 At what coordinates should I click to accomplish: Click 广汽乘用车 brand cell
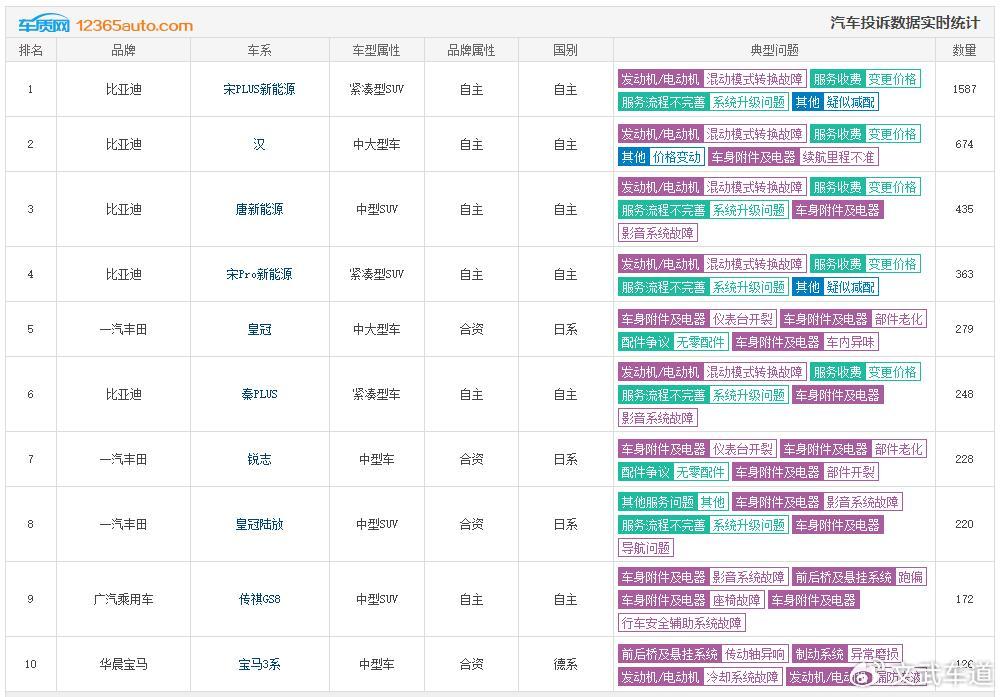pos(123,599)
